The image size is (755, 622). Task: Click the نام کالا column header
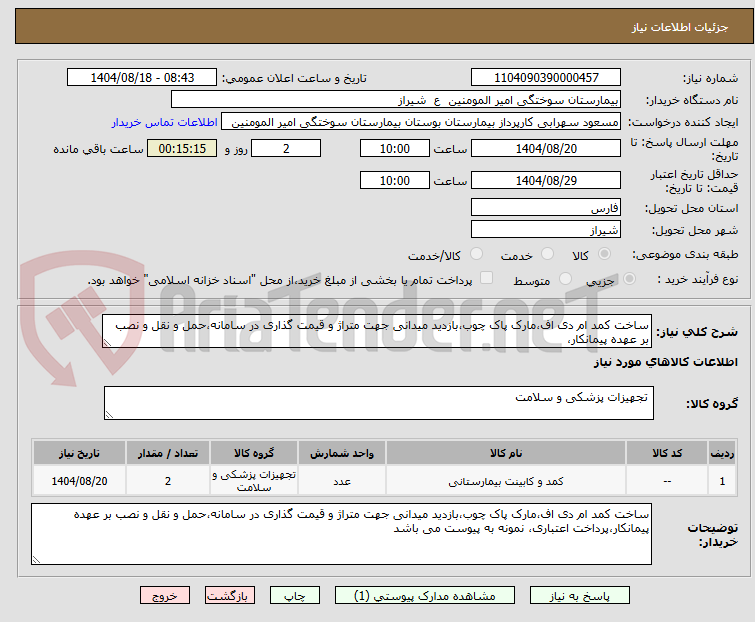(506, 454)
